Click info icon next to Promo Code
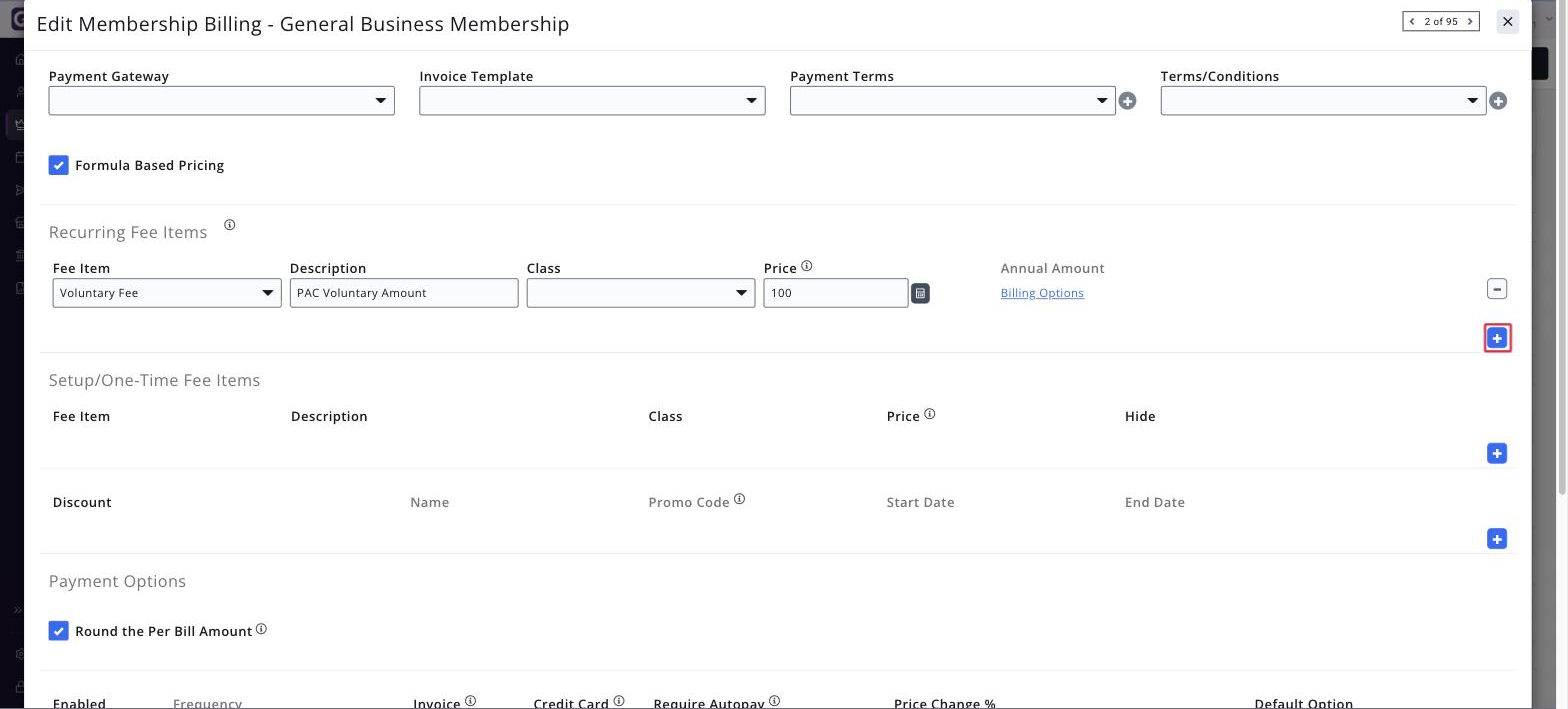Screen dimensions: 1568x709 click(x=740, y=499)
